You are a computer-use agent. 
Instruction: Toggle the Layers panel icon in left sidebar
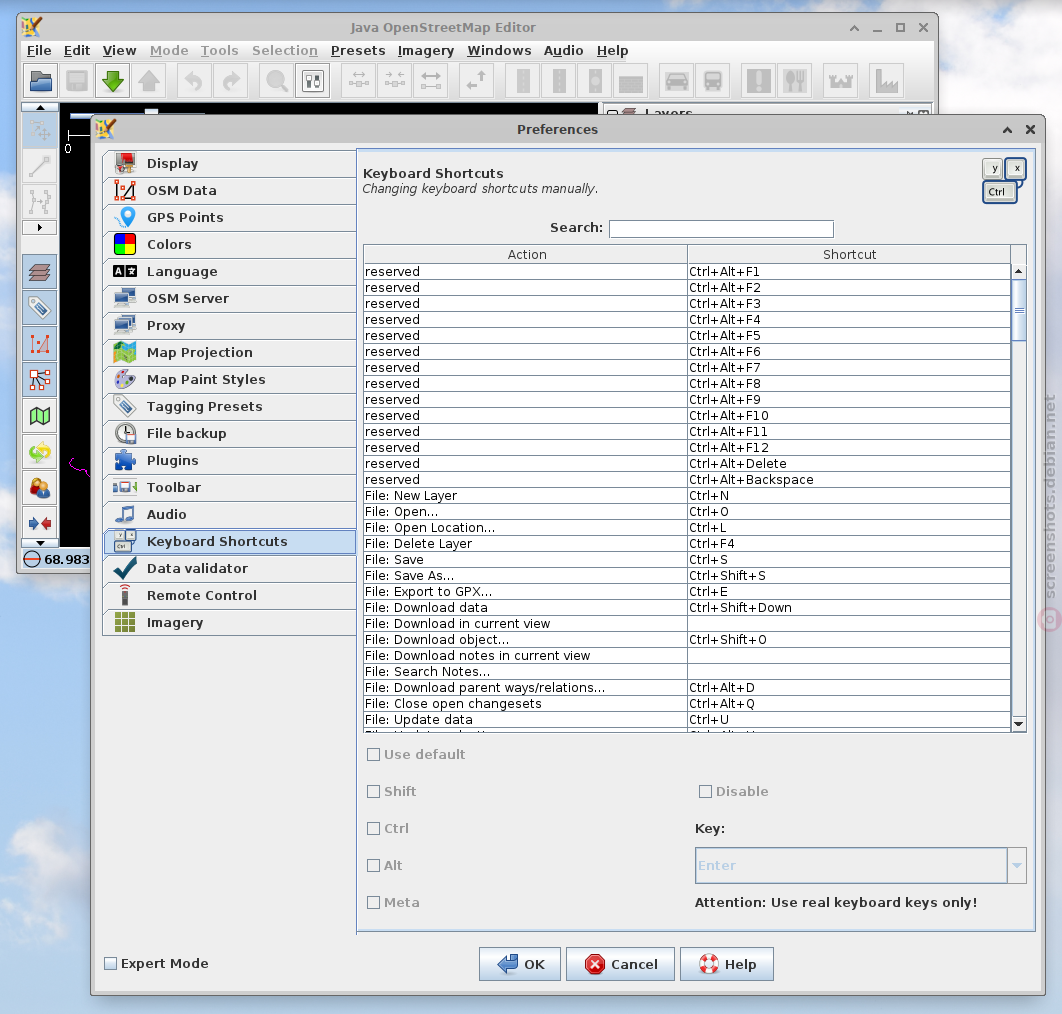pos(39,272)
